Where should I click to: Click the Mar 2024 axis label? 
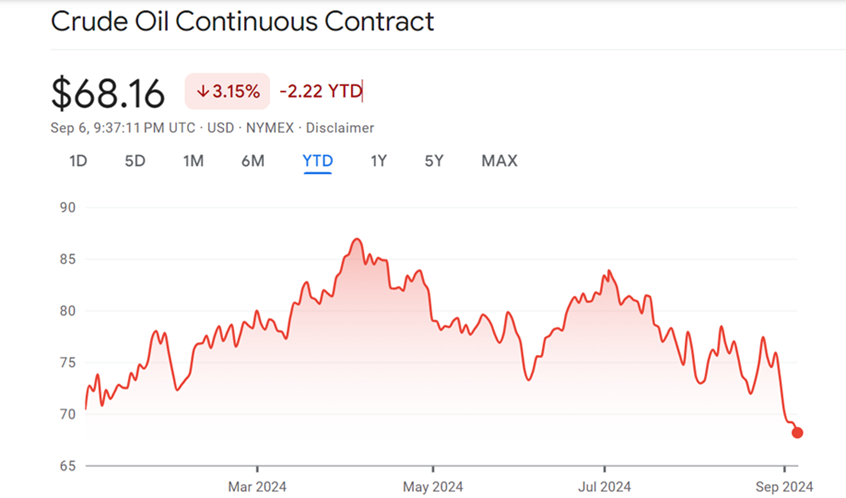click(x=257, y=486)
